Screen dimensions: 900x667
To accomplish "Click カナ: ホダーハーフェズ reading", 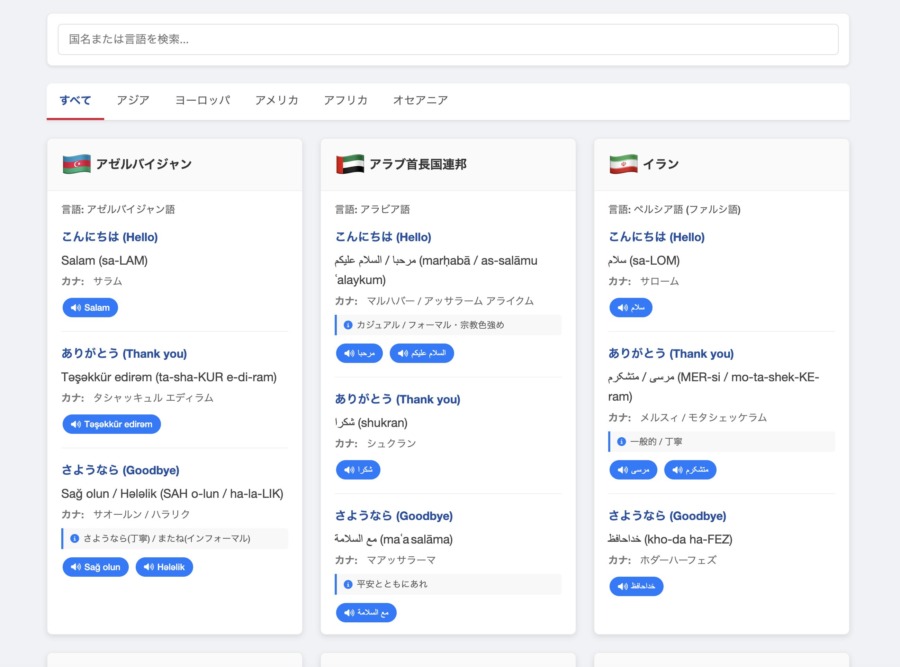I will pos(662,560).
